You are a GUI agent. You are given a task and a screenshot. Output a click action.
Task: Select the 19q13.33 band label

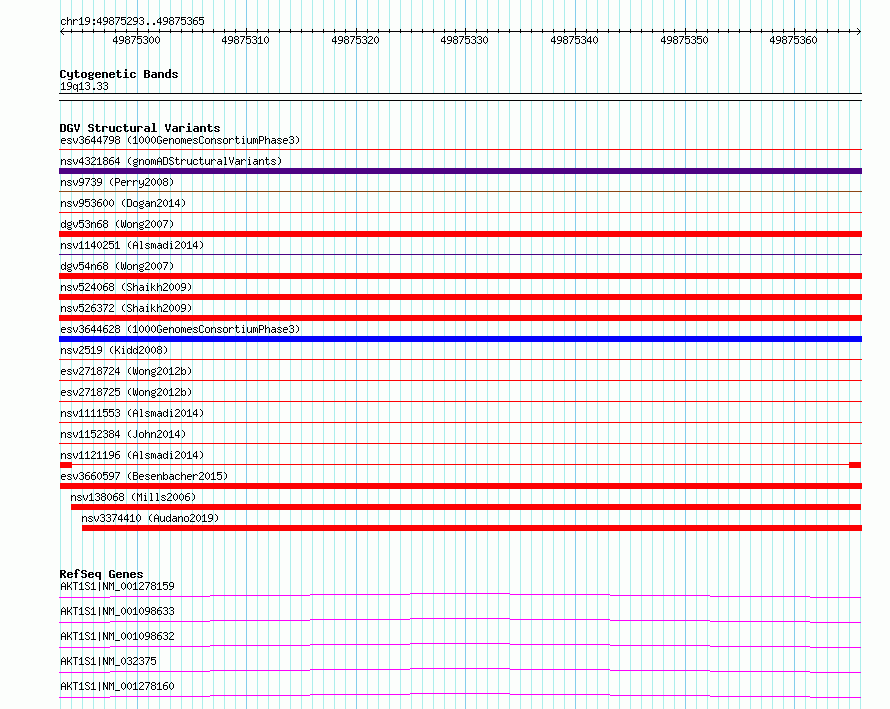[x=84, y=86]
